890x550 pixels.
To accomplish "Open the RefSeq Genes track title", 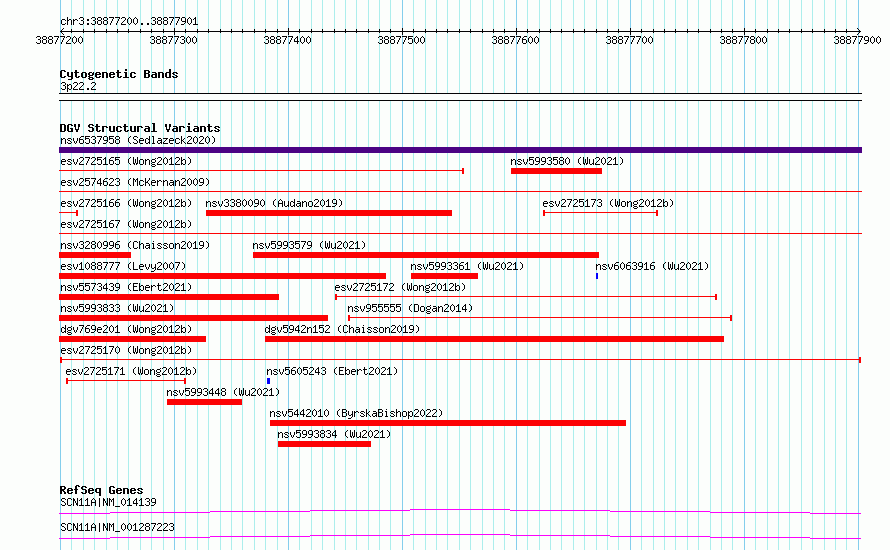I will [x=101, y=490].
